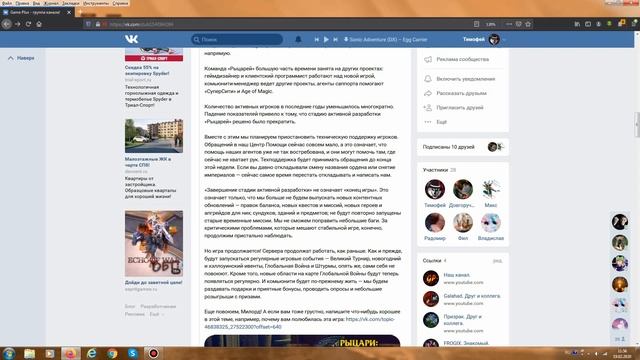Click the VK search field
Viewport: 640px width, 360px height.
(237, 40)
